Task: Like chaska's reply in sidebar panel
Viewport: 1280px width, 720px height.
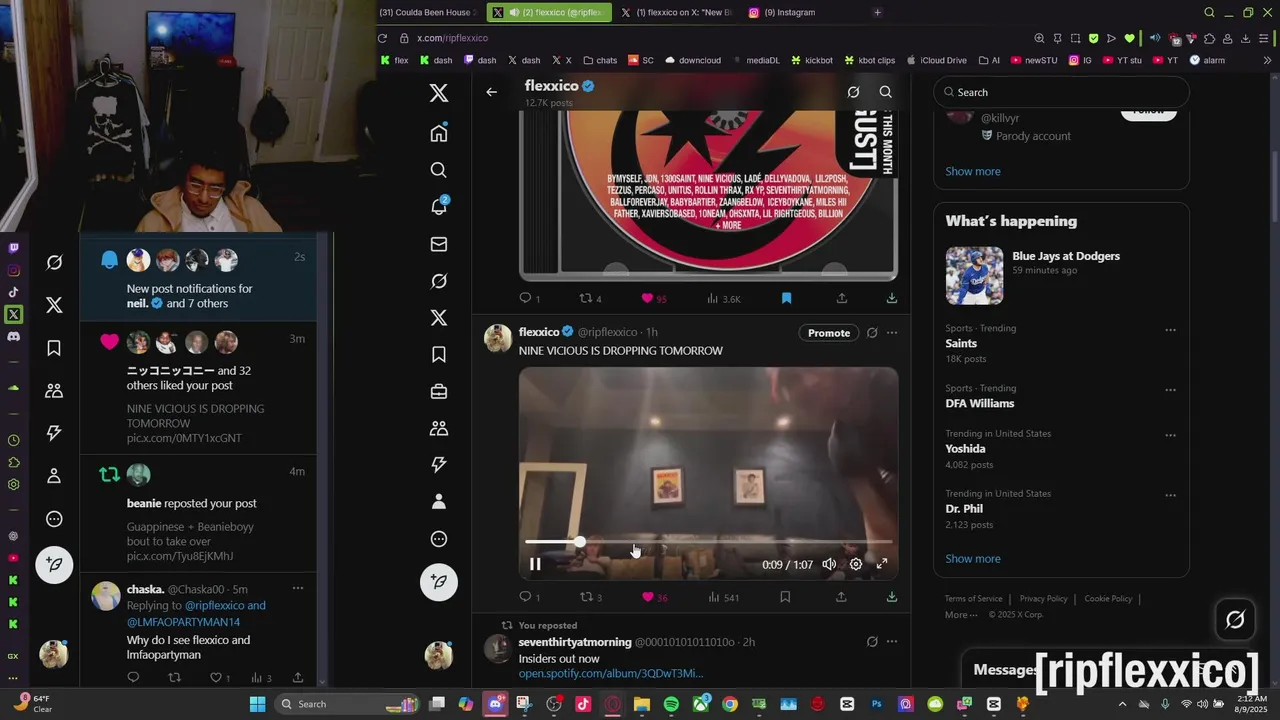Action: point(219,677)
